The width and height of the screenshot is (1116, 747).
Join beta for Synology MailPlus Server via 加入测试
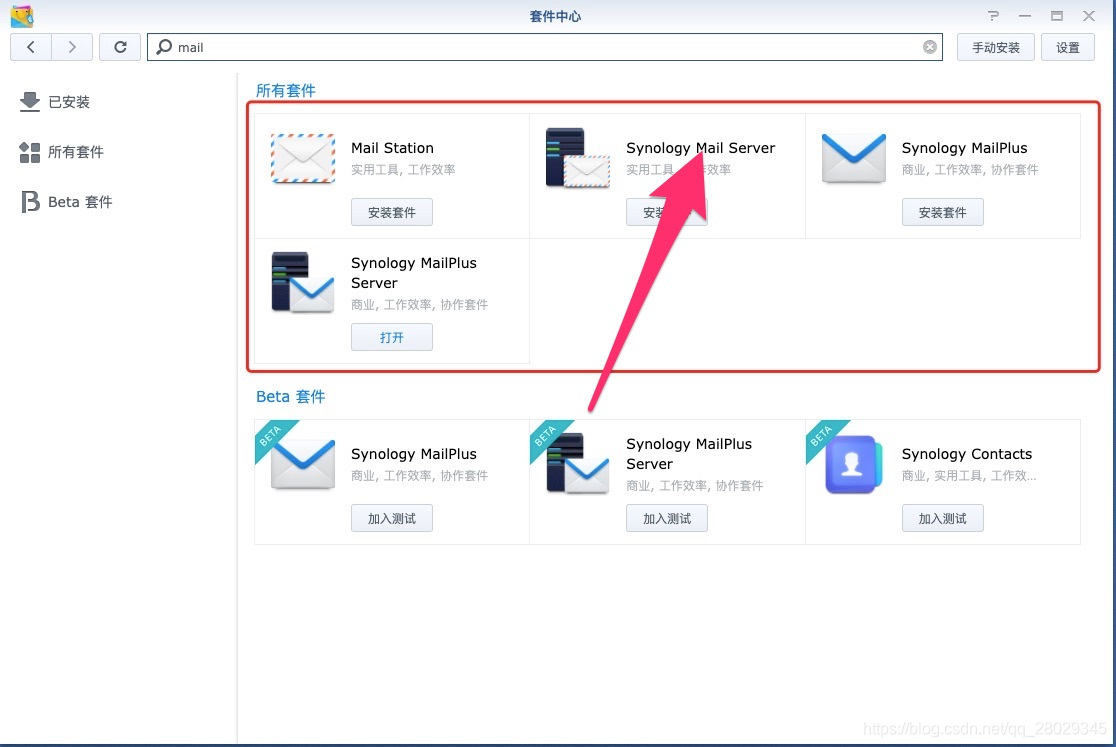(667, 518)
